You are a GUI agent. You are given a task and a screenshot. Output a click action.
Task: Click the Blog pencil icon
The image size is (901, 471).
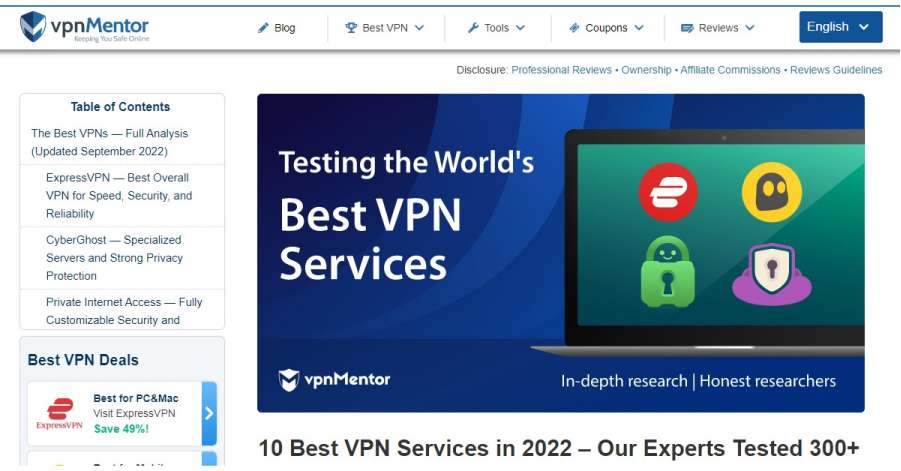(x=263, y=28)
